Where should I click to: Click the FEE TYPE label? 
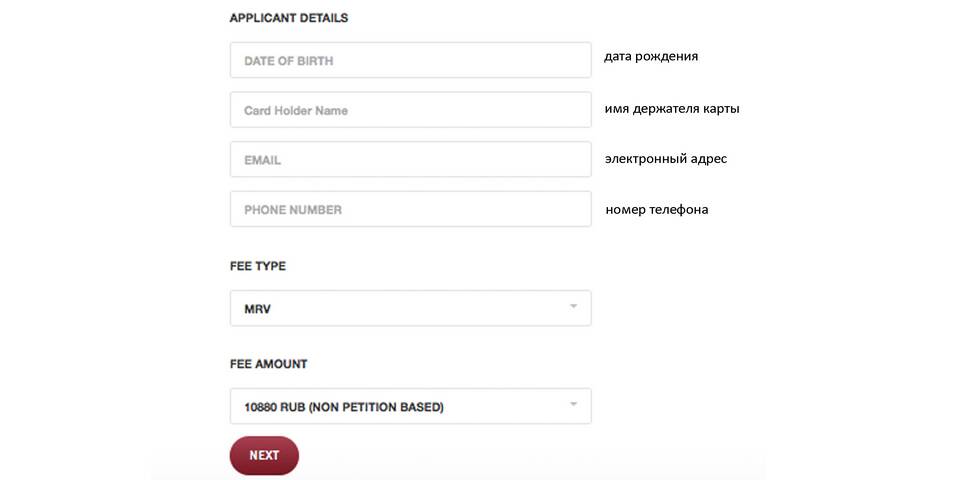(258, 266)
